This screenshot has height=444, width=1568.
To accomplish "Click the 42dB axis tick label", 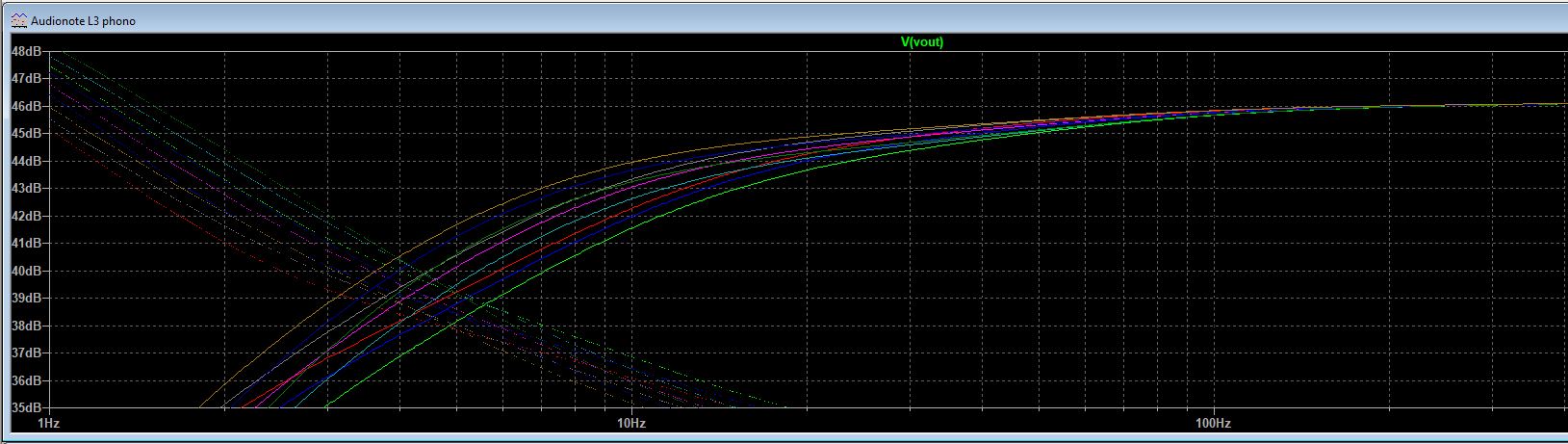I will pyautogui.click(x=26, y=216).
